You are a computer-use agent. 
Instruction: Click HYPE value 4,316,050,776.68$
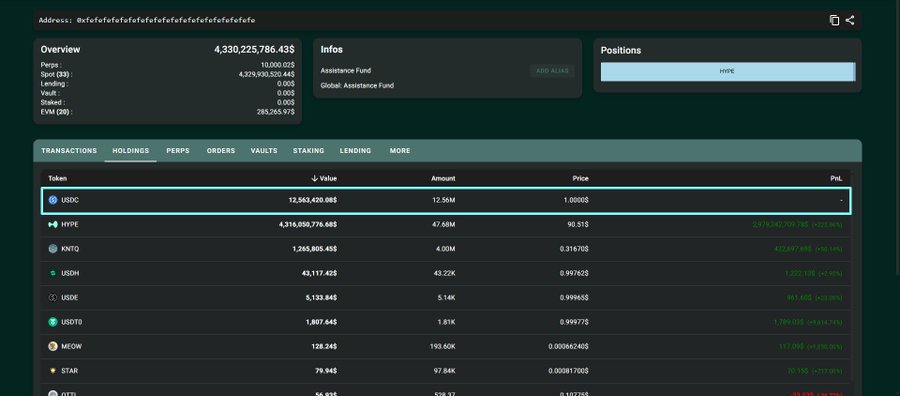[308, 224]
